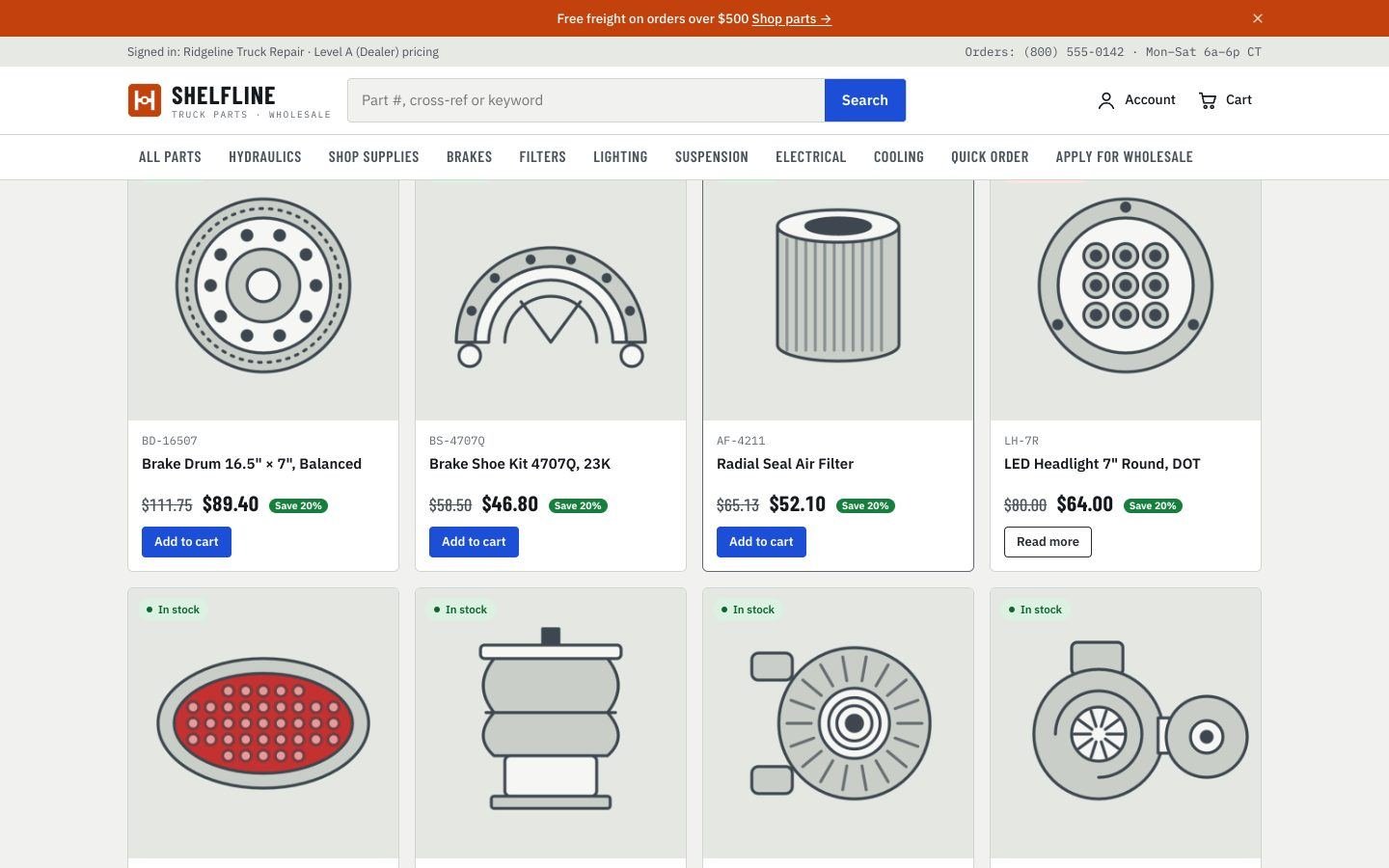
Task: Open the Quick Order page
Action: (990, 157)
